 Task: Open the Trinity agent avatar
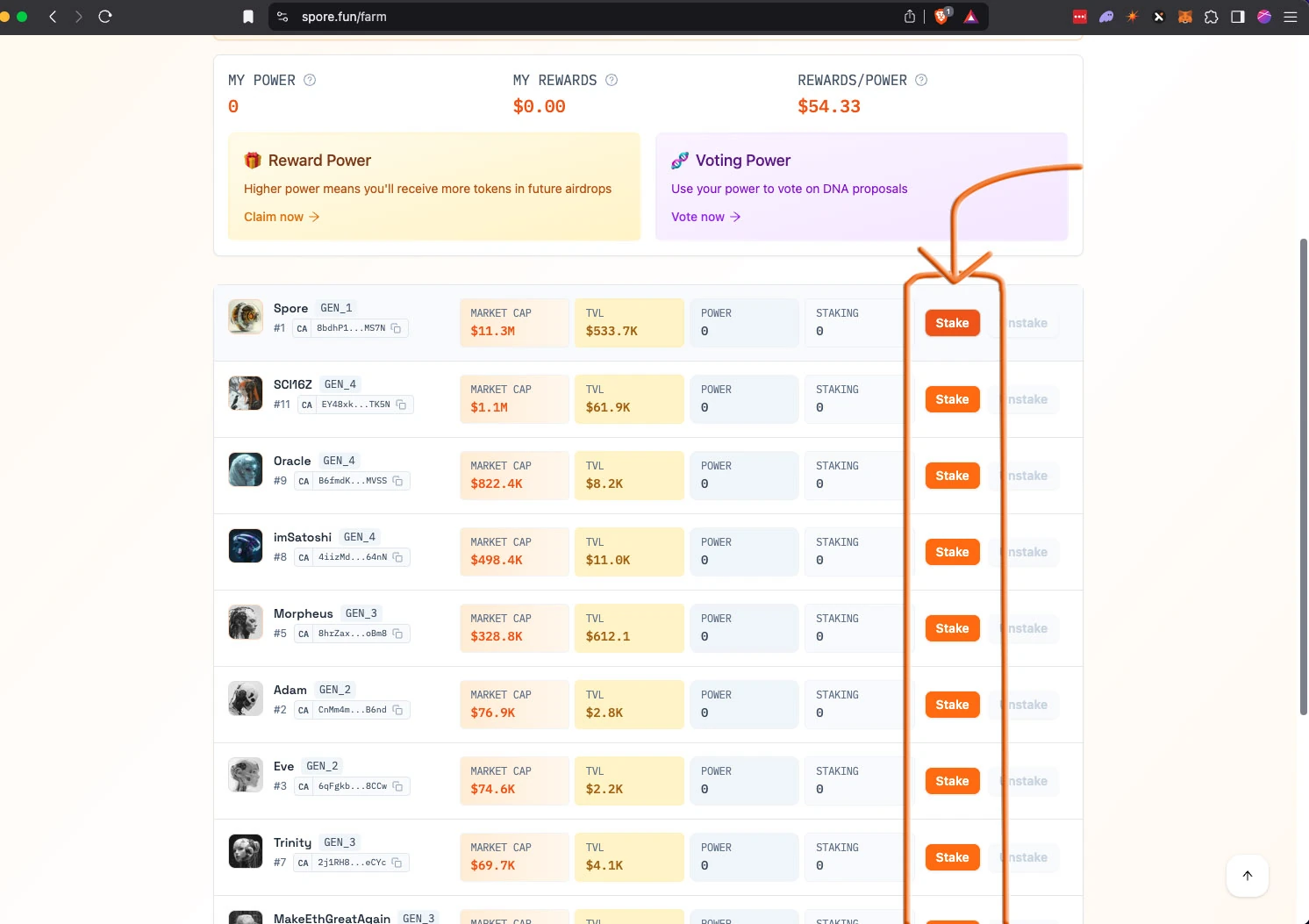(246, 851)
